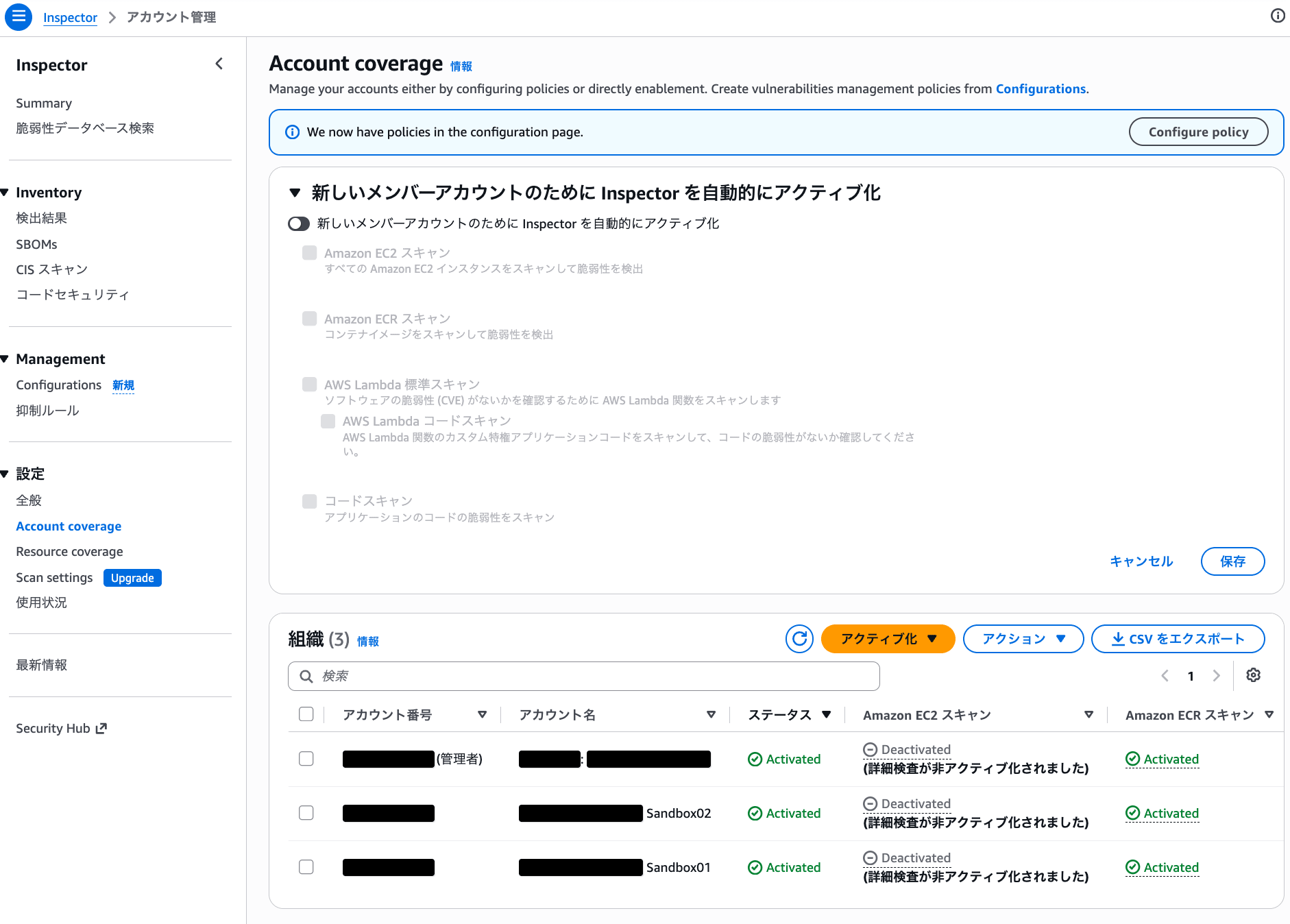Click 情報 link next to 組織 heading
This screenshot has width=1290, height=924.
pos(368,642)
